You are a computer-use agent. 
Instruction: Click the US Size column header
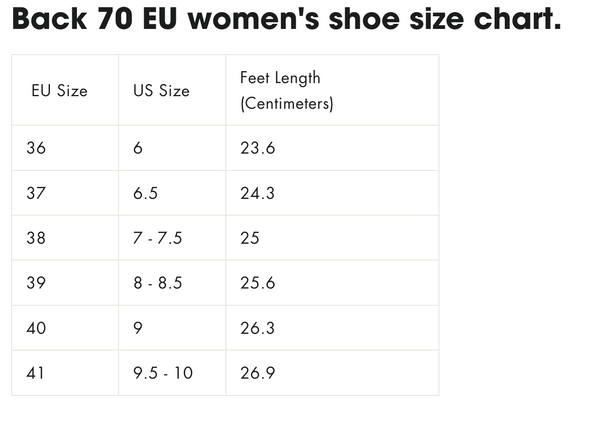point(161,91)
